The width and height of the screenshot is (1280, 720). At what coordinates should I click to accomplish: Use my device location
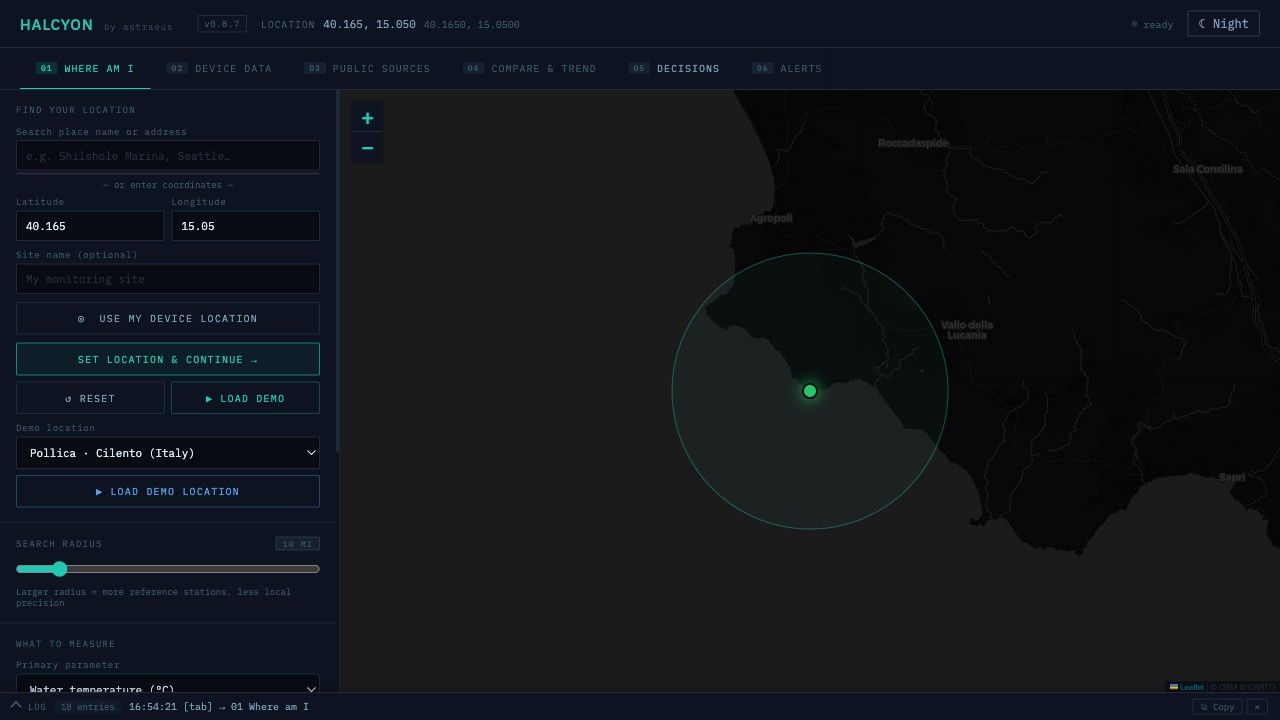coord(168,318)
